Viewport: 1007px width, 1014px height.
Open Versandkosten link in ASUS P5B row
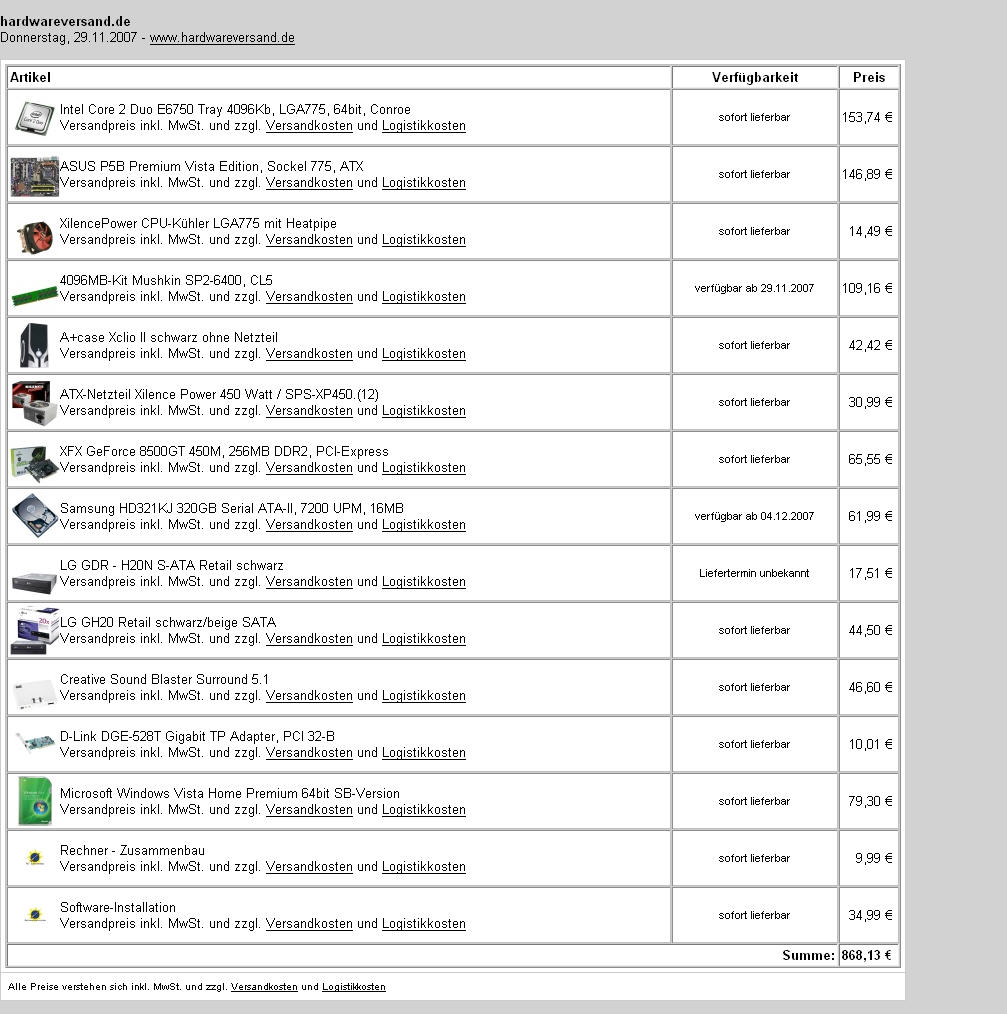(309, 183)
